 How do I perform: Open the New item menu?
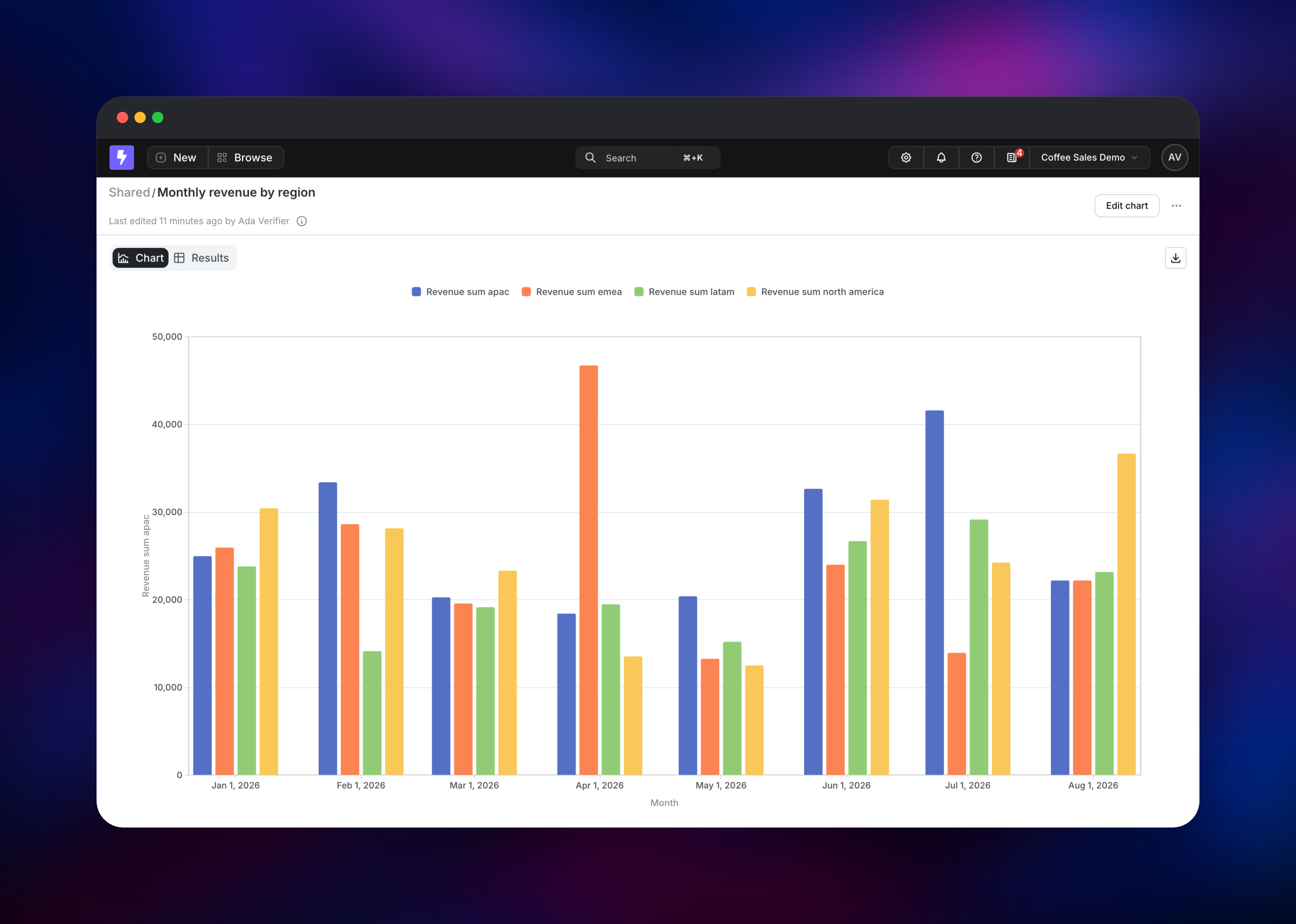tap(178, 158)
